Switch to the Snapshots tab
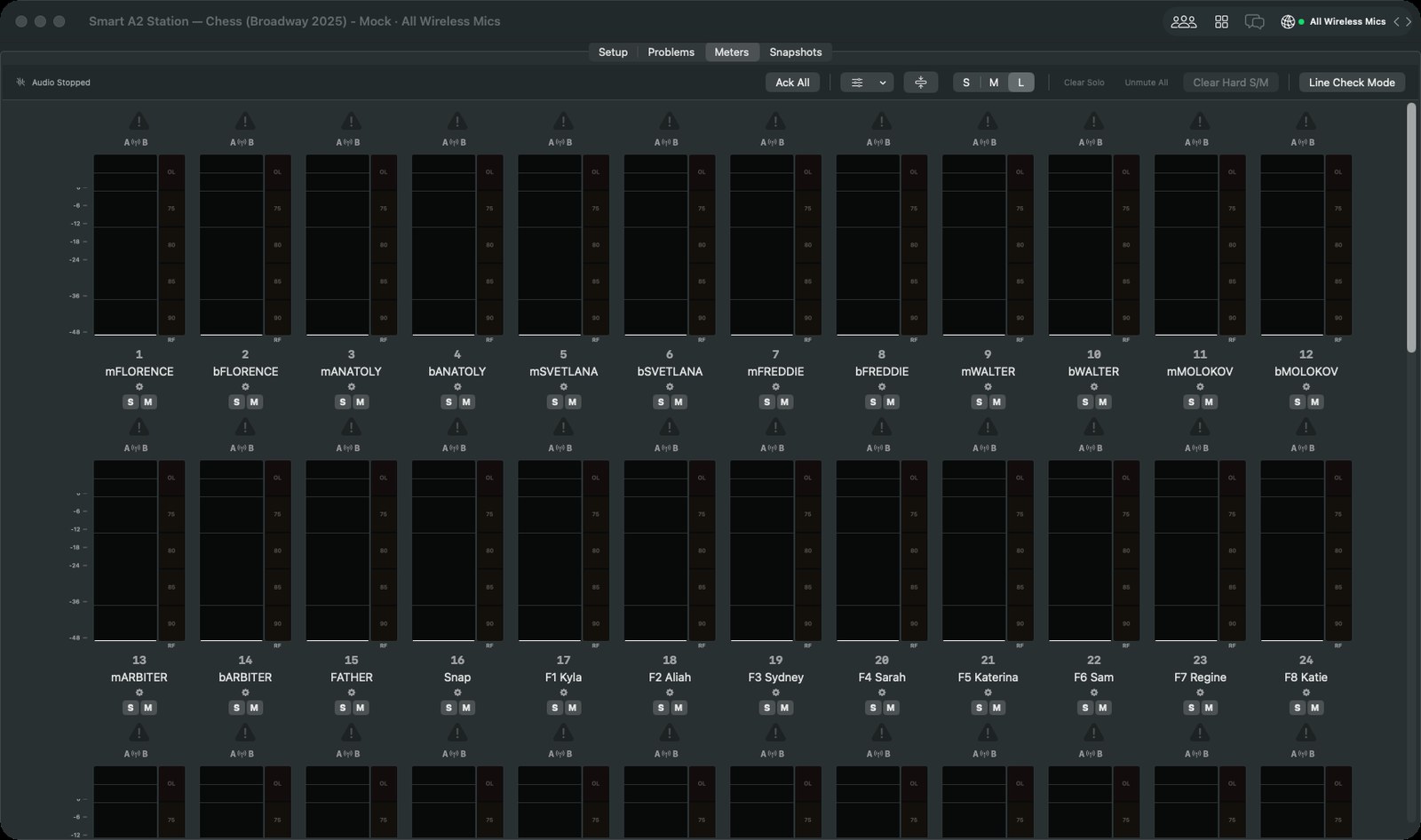This screenshot has height=840, width=1421. pos(796,52)
